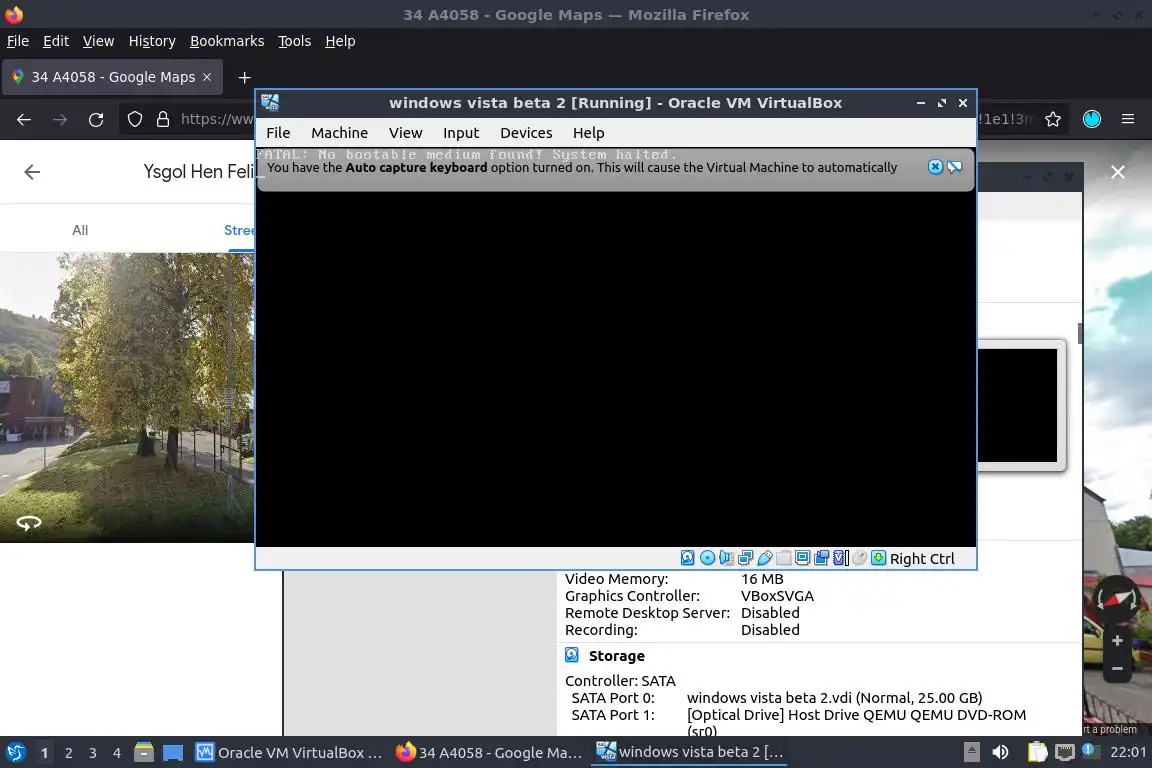The image size is (1152, 768).
Task: Click the site security padlock icon
Action: (x=163, y=119)
